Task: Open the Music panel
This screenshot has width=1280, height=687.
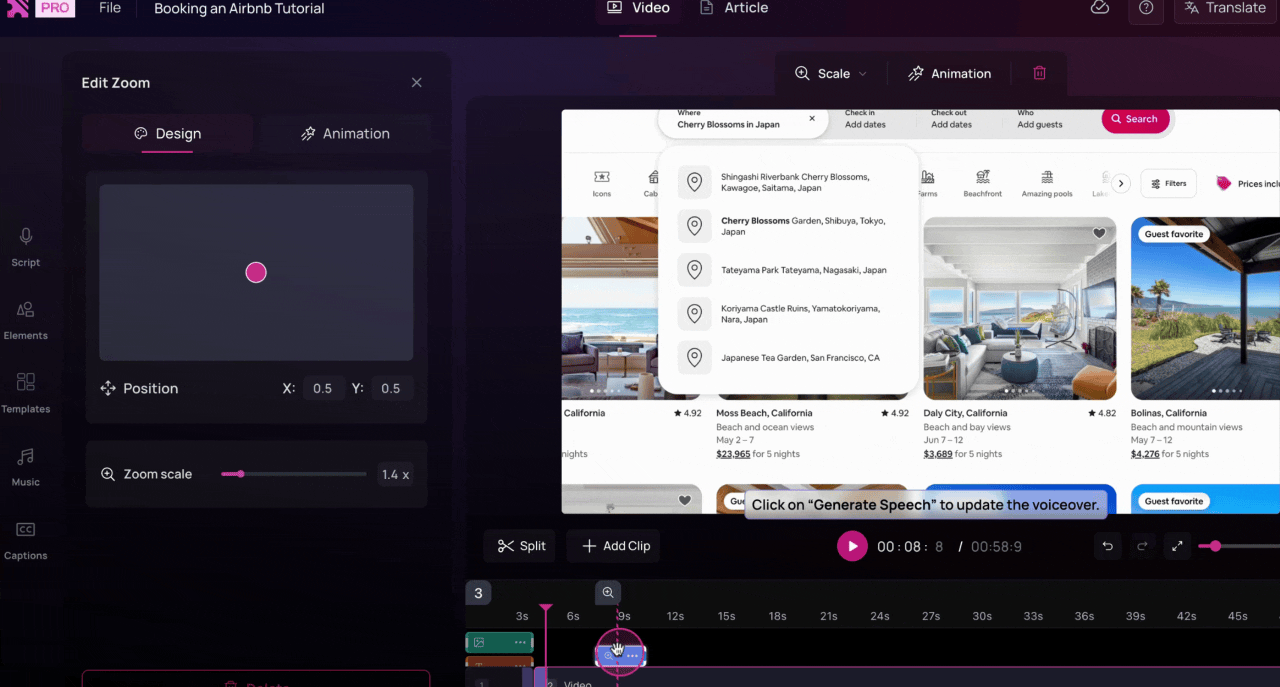Action: click(26, 467)
